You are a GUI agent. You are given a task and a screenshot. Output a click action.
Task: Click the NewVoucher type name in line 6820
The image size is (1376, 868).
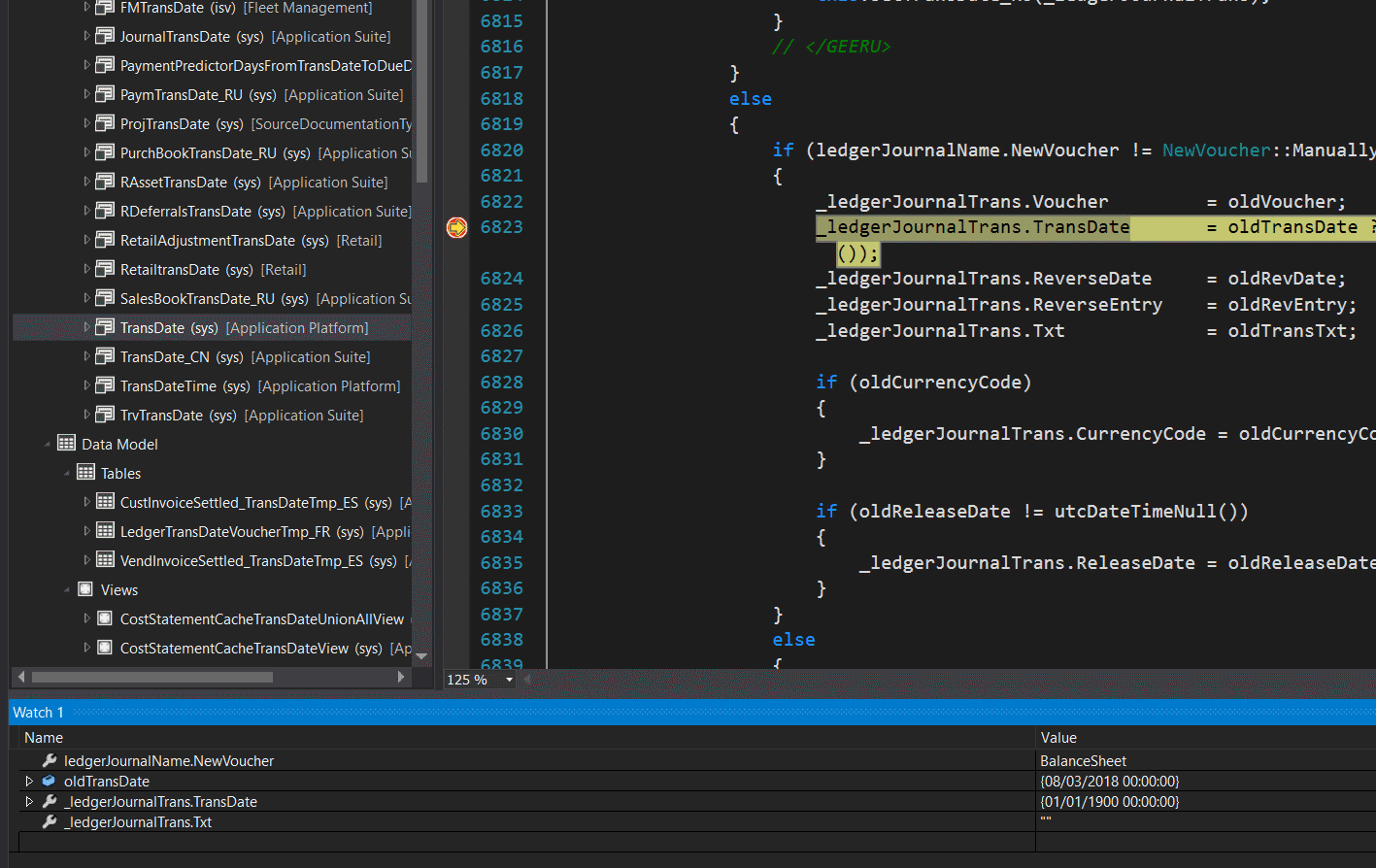click(x=1217, y=150)
